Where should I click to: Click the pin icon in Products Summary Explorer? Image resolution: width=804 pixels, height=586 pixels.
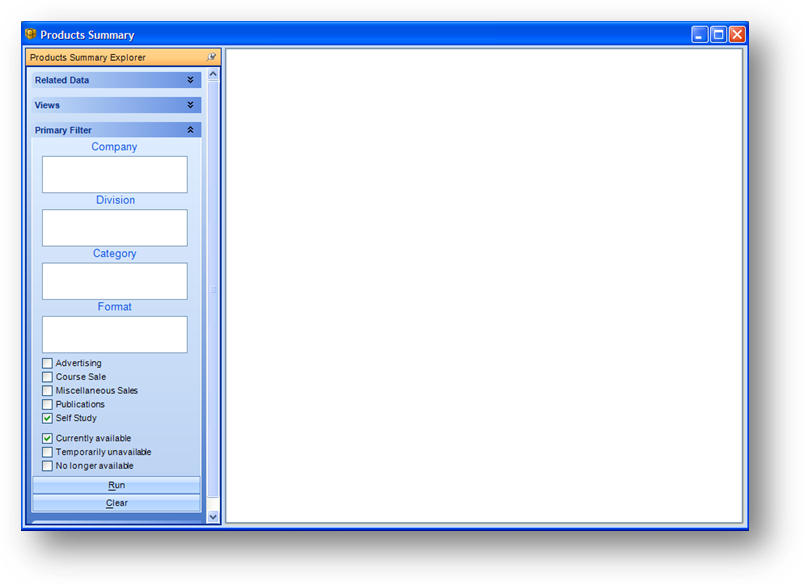point(211,58)
